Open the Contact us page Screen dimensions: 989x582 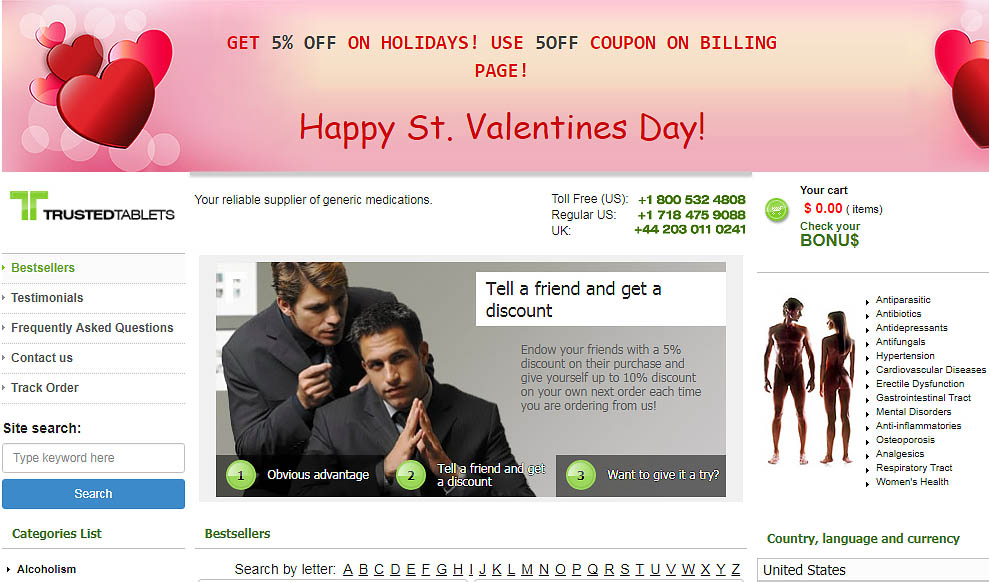pyautogui.click(x=42, y=358)
